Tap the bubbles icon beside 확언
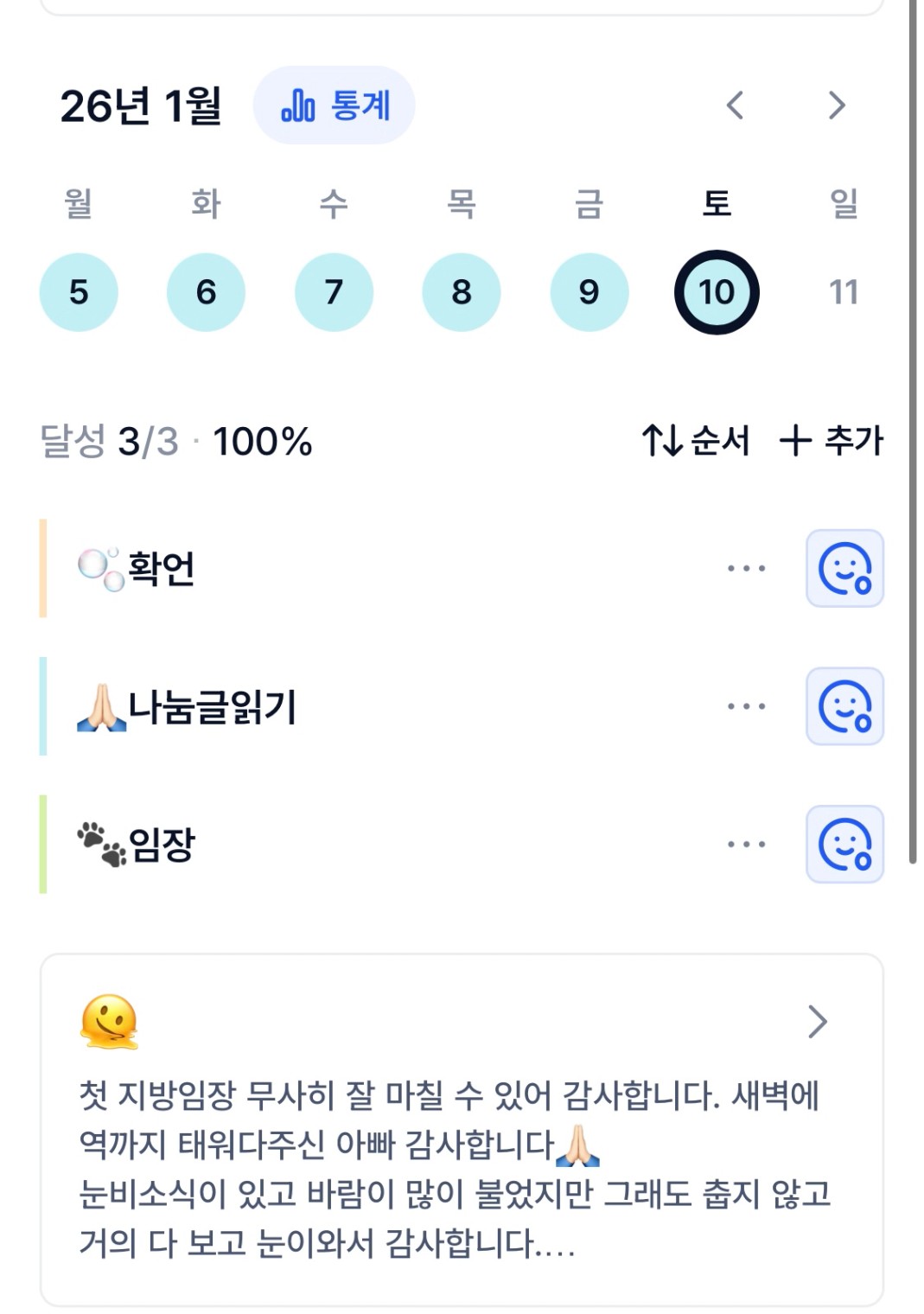Image resolution: width=924 pixels, height=1314 pixels. pos(101,569)
